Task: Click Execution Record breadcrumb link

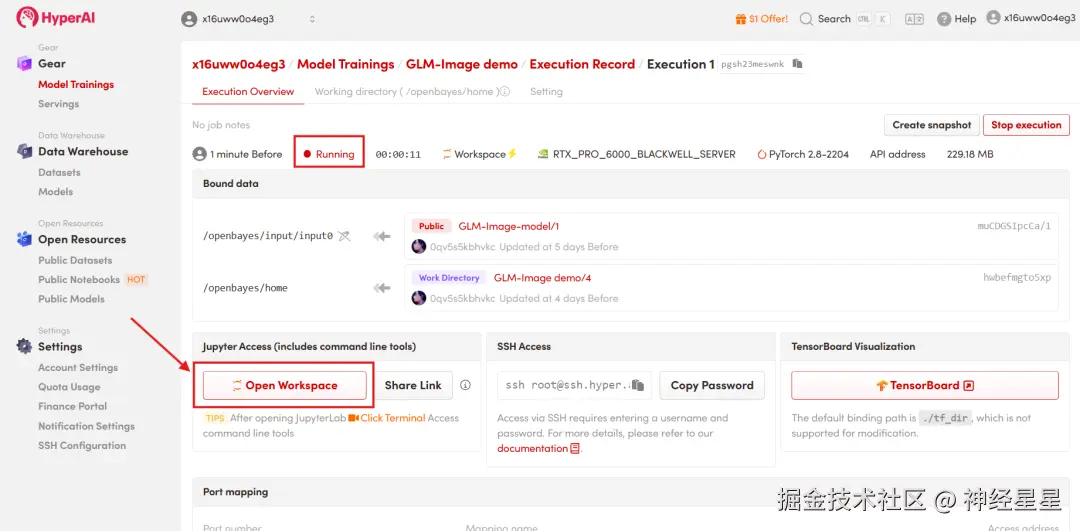Action: pyautogui.click(x=582, y=64)
